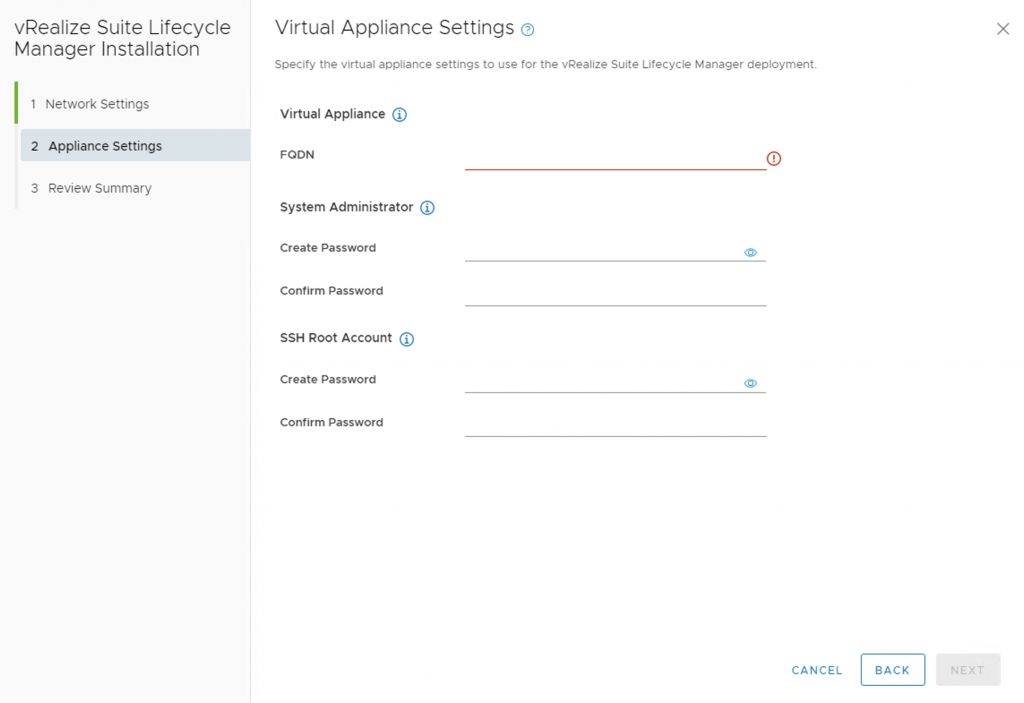Click System Administrator Create Password field
The width and height of the screenshot is (1024, 703).
tap(602, 250)
